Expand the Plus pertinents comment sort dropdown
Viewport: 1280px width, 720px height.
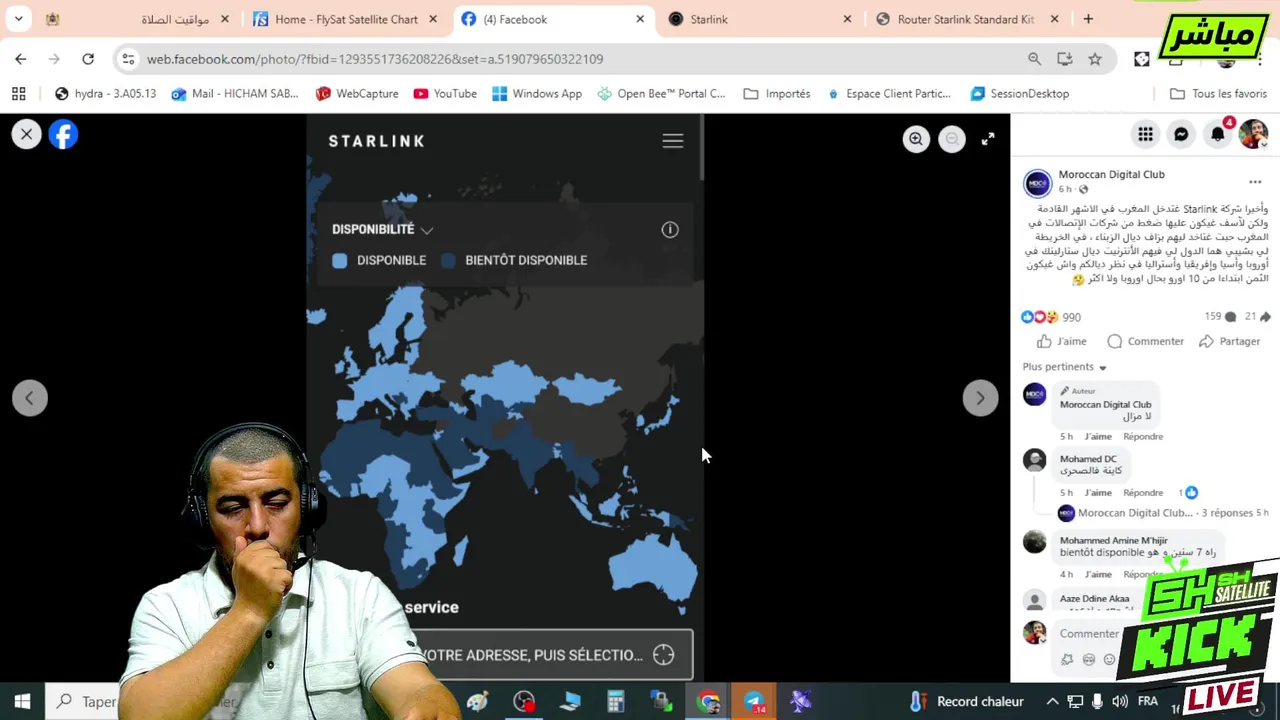click(x=1065, y=367)
